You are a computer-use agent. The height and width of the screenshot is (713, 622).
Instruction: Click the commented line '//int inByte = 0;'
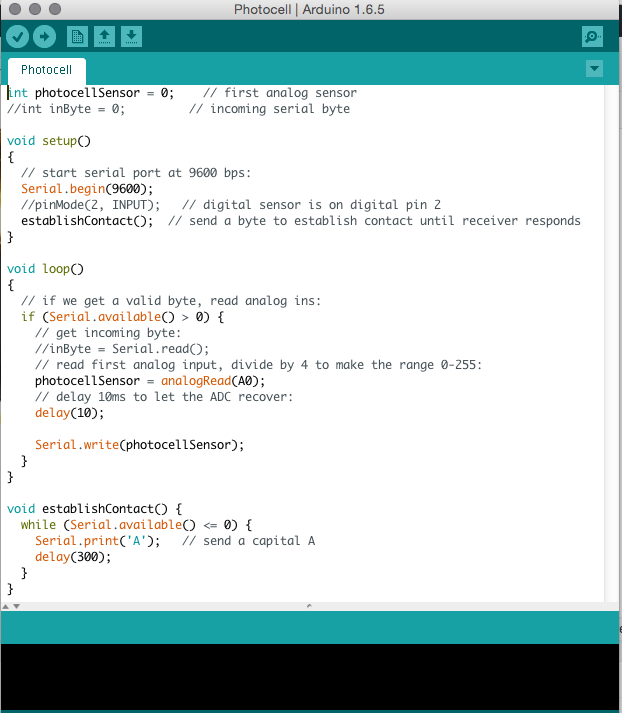click(66, 109)
